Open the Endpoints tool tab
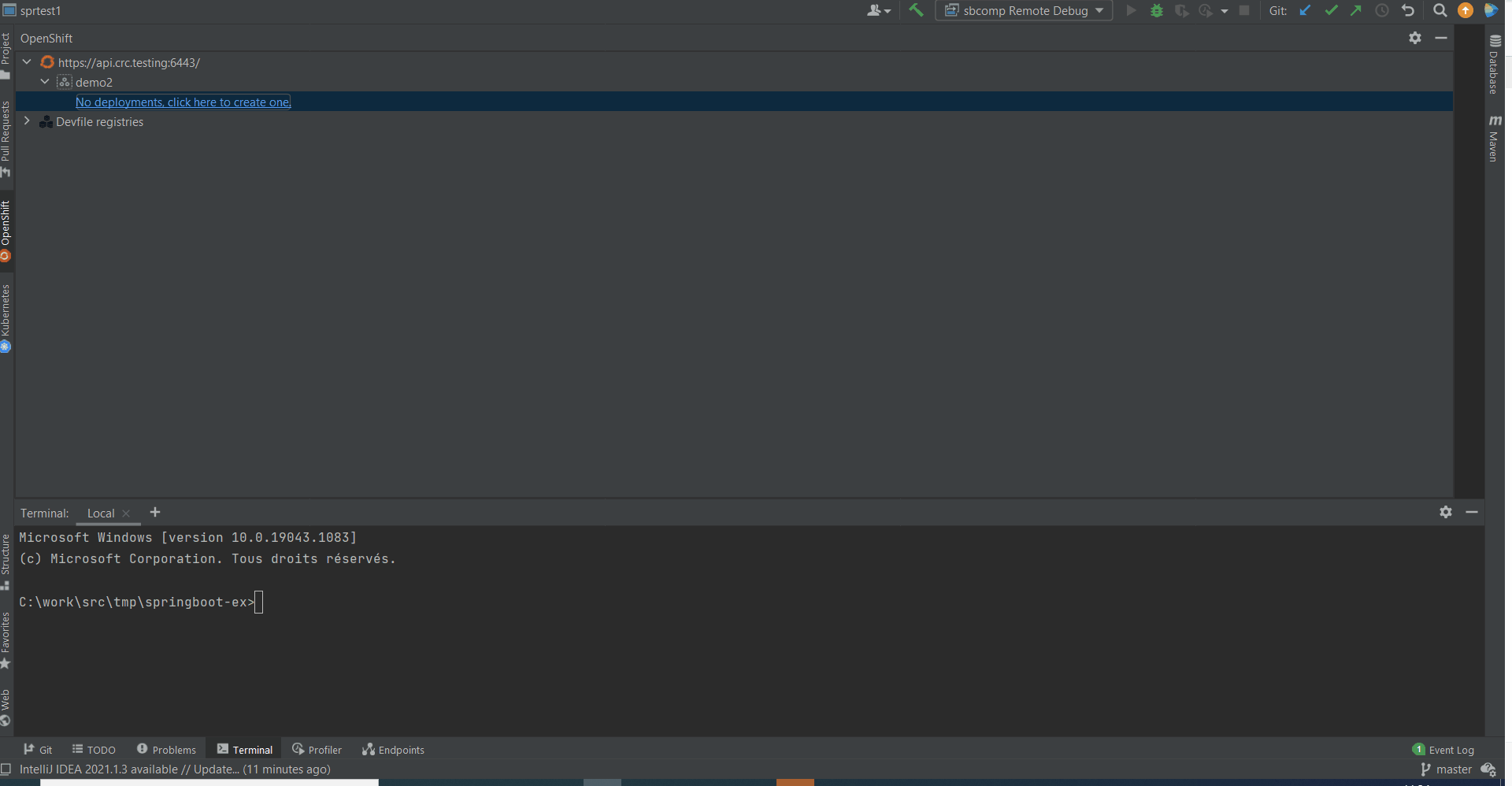1512x786 pixels. [393, 750]
